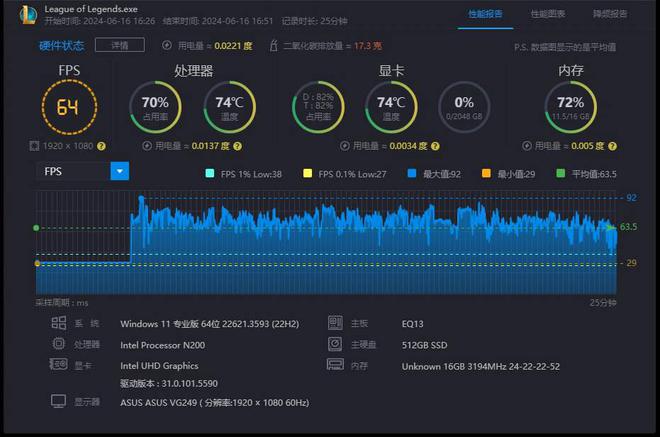Click power icon beside GPU 用电量 0.0034 度

tap(345, 146)
